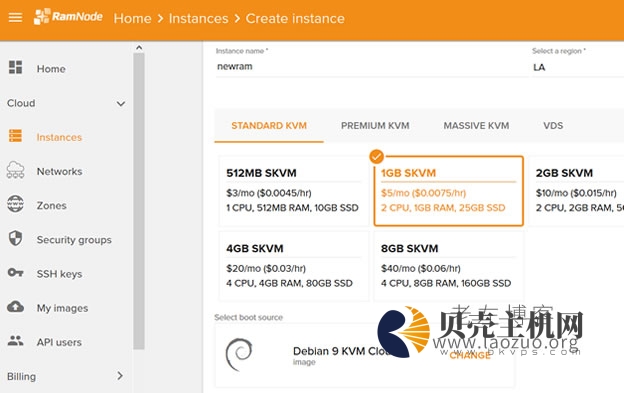This screenshot has width=624, height=393.
Task: Click the Cloud section label
Action: click(21, 103)
